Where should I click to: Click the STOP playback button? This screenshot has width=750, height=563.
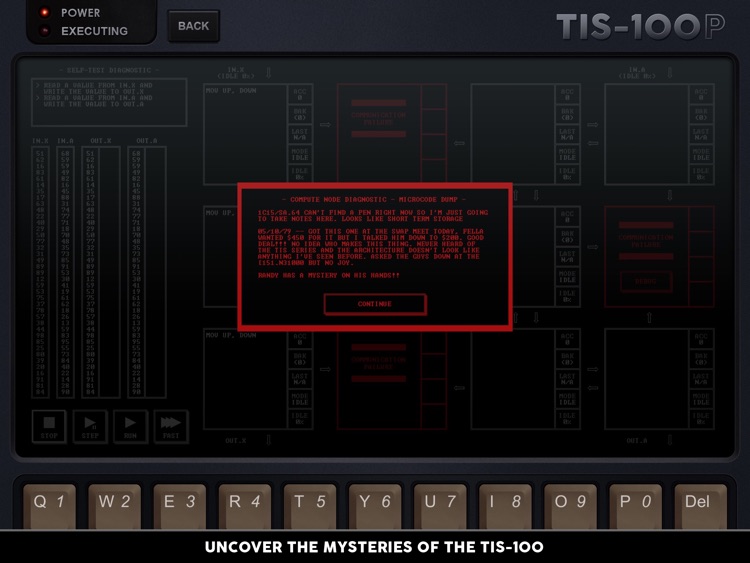[49, 427]
